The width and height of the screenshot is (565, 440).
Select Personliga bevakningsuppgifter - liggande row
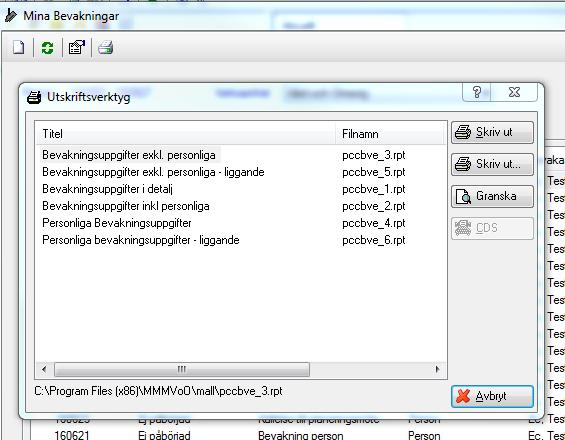pyautogui.click(x=223, y=240)
